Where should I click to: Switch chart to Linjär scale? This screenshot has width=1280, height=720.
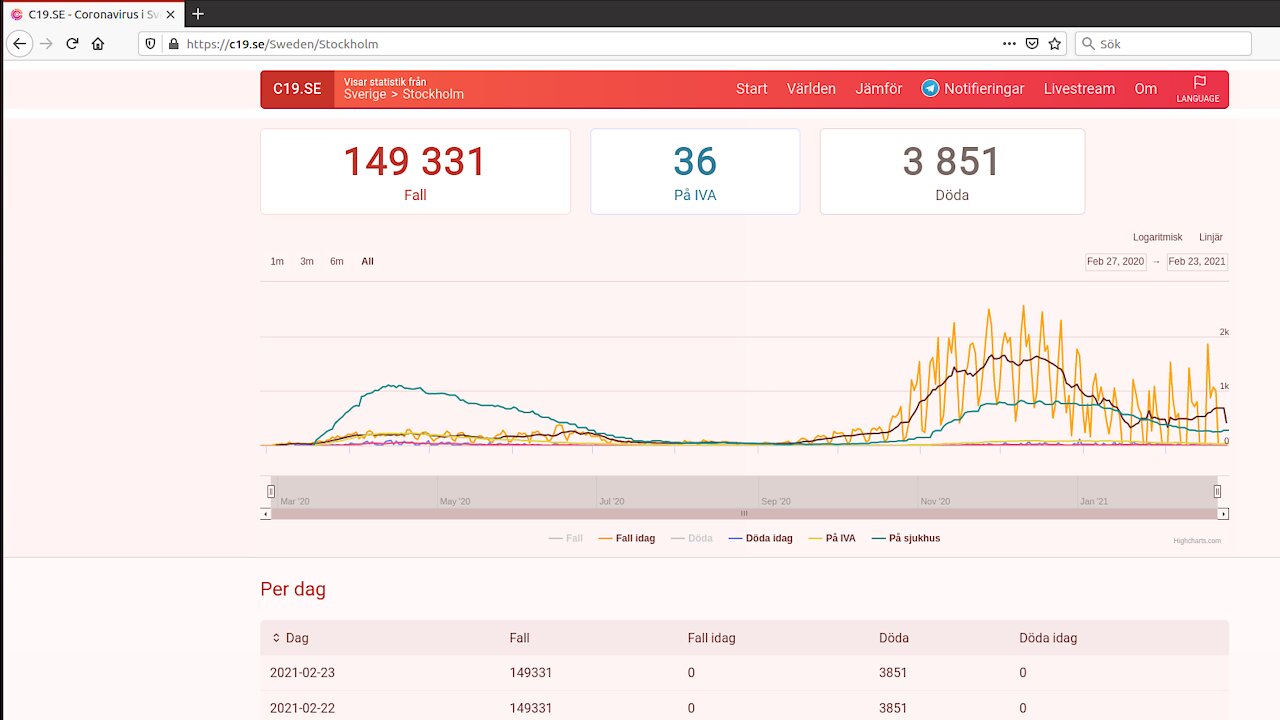click(1211, 237)
